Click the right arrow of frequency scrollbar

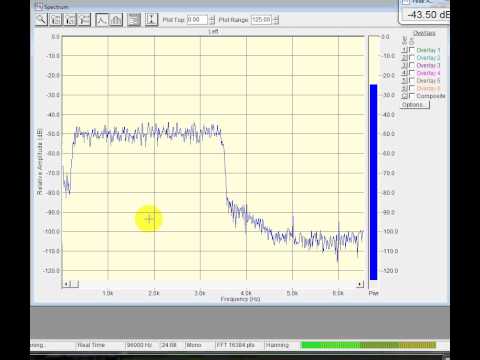[360, 284]
